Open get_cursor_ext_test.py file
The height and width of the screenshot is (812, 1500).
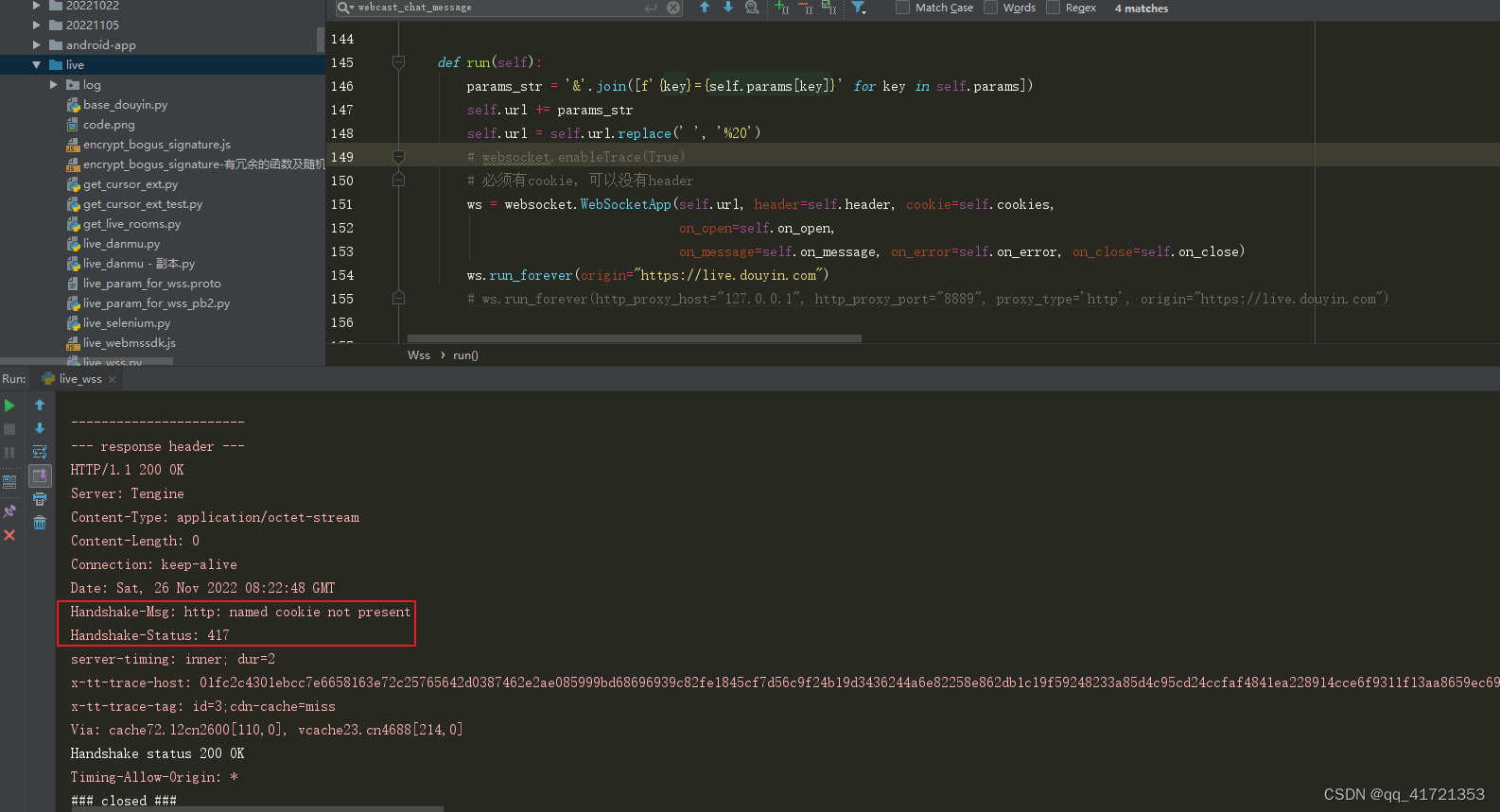[142, 203]
